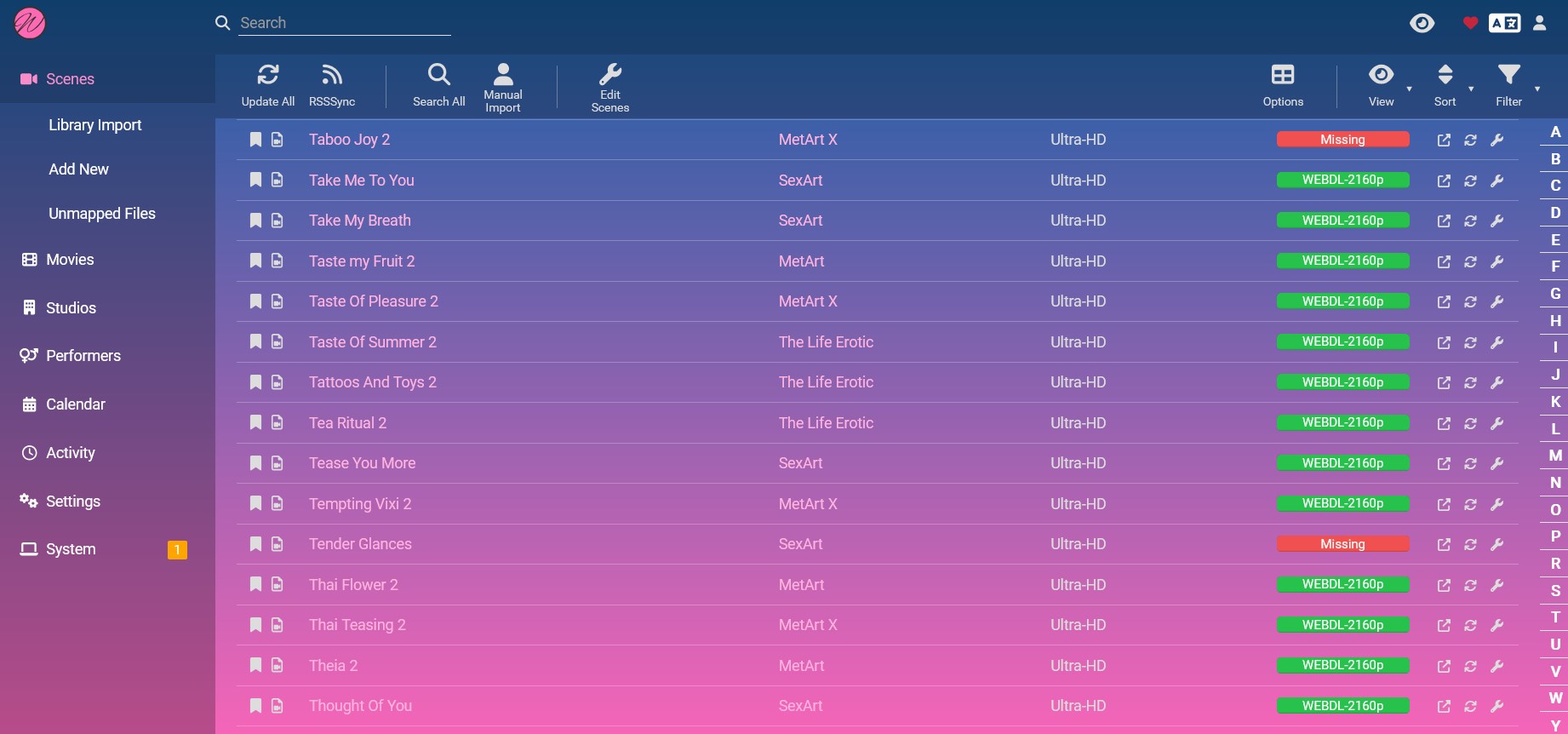Open the Edit Scenes tool
This screenshot has height=734, width=1568.
610,87
